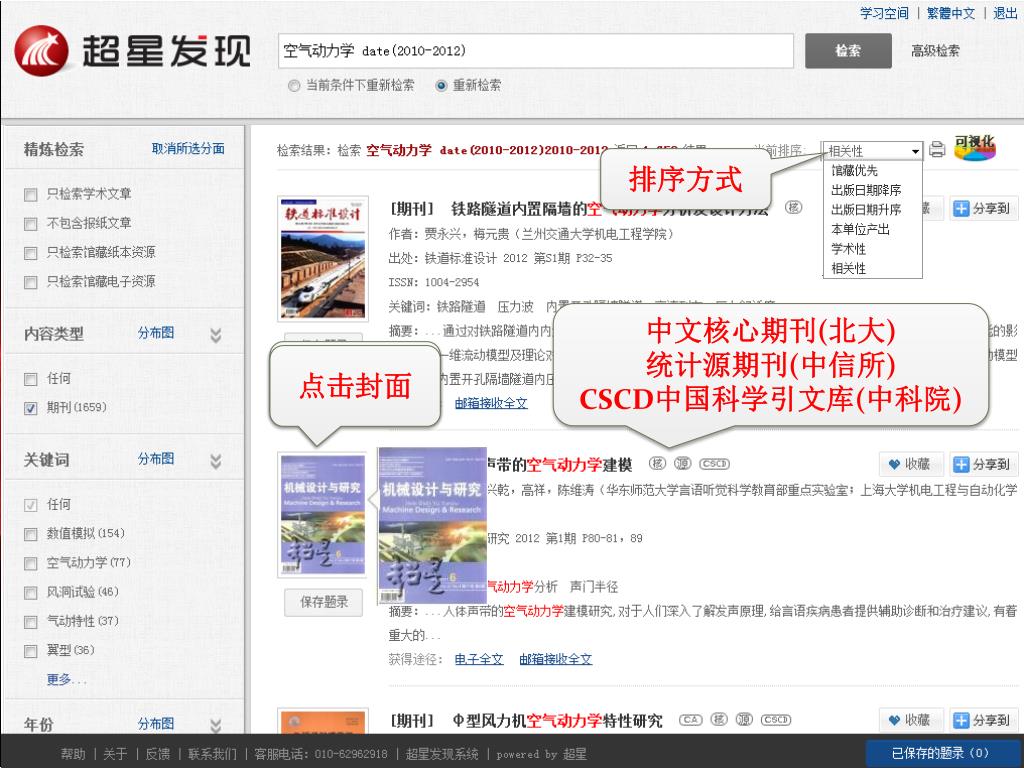
Task: Open the 反馈 footer link
Action: coord(157,754)
